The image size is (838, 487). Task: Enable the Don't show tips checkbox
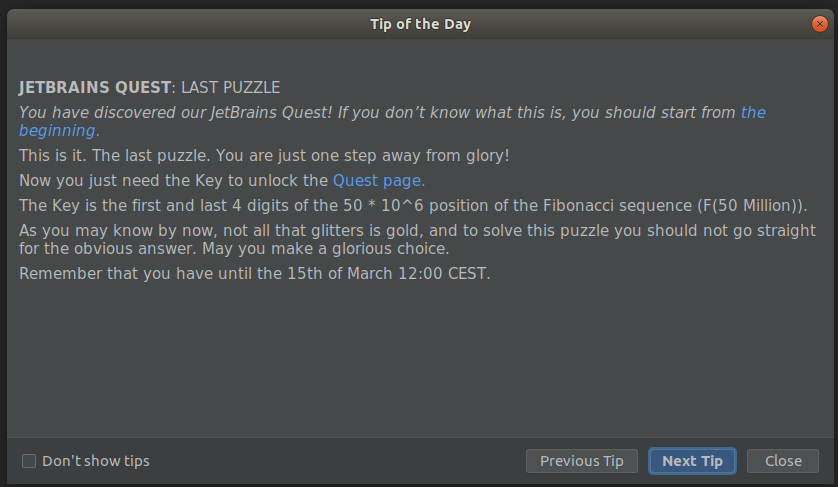tap(29, 461)
